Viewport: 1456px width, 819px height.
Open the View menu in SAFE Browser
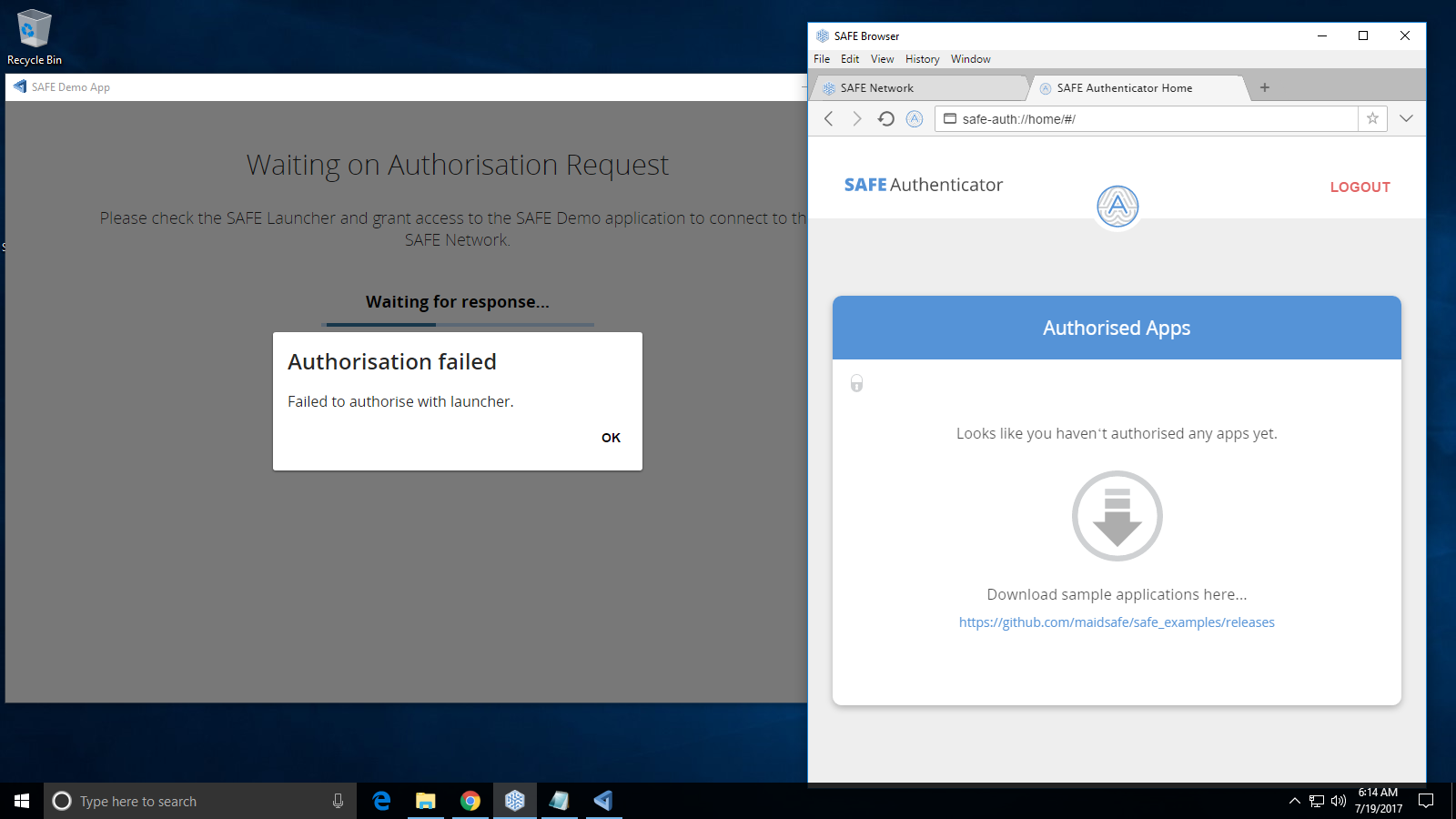(x=882, y=59)
